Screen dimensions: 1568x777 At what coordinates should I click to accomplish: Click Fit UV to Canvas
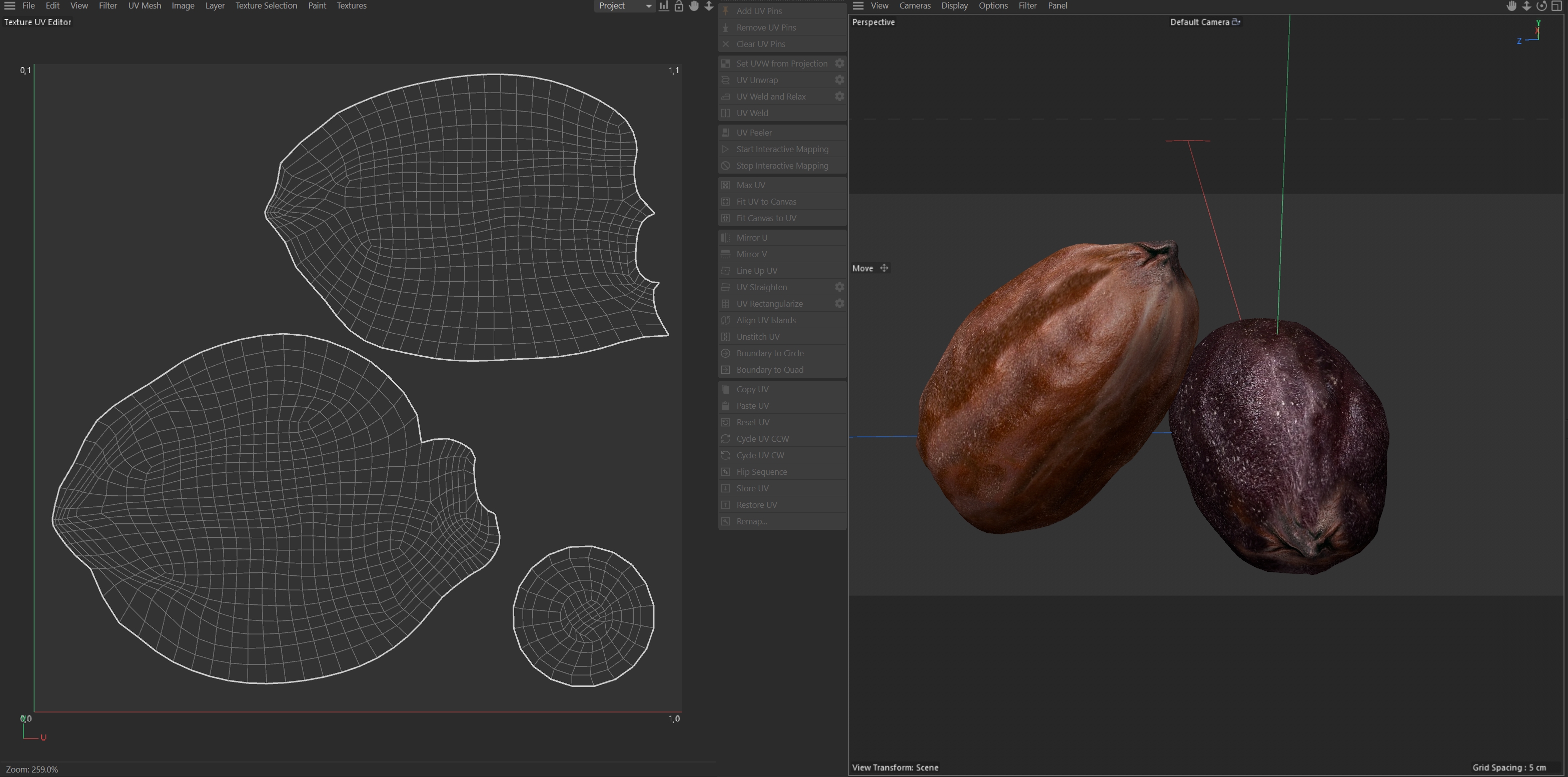pos(766,202)
